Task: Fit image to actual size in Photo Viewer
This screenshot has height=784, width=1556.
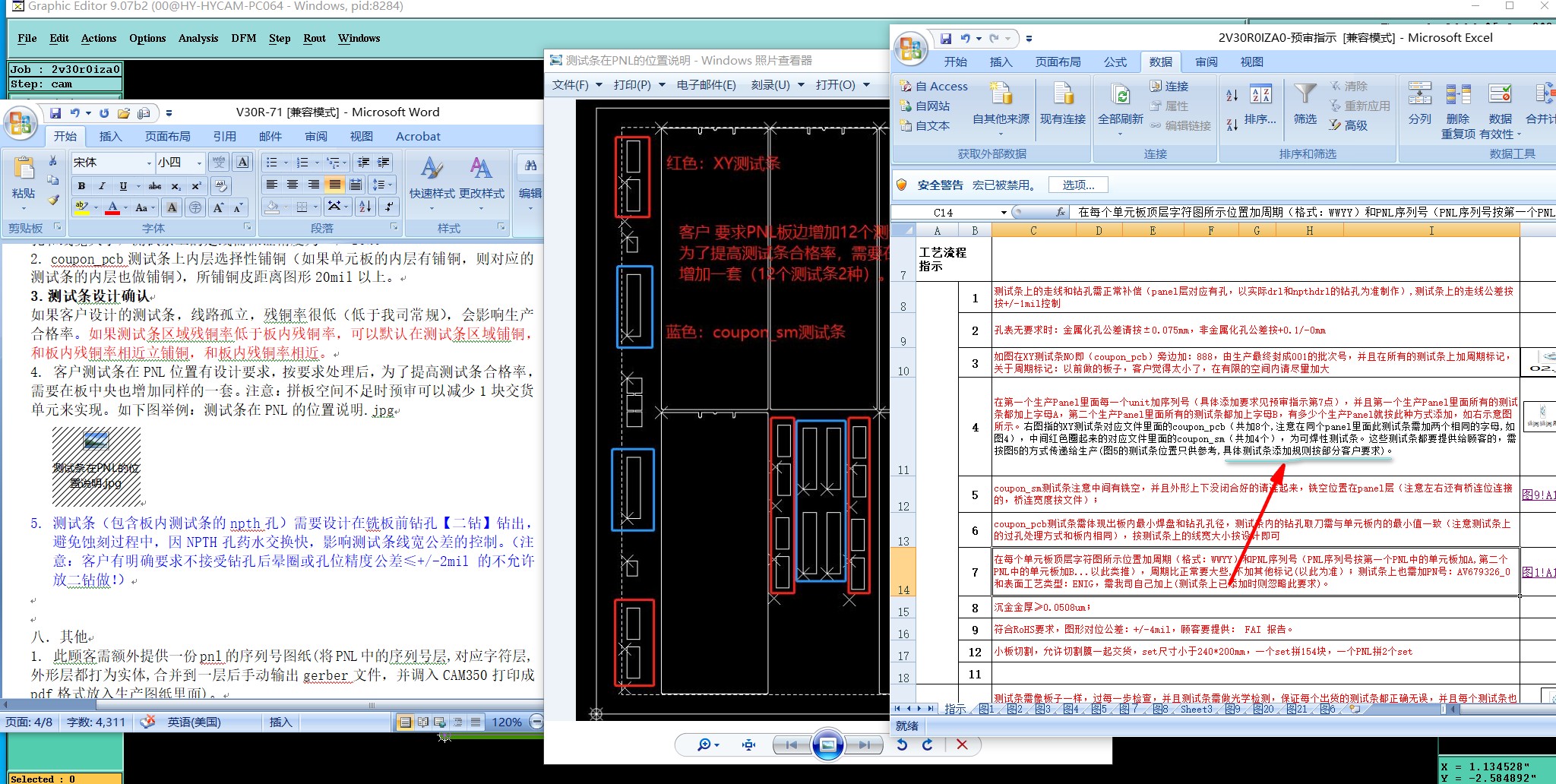Action: [x=748, y=745]
